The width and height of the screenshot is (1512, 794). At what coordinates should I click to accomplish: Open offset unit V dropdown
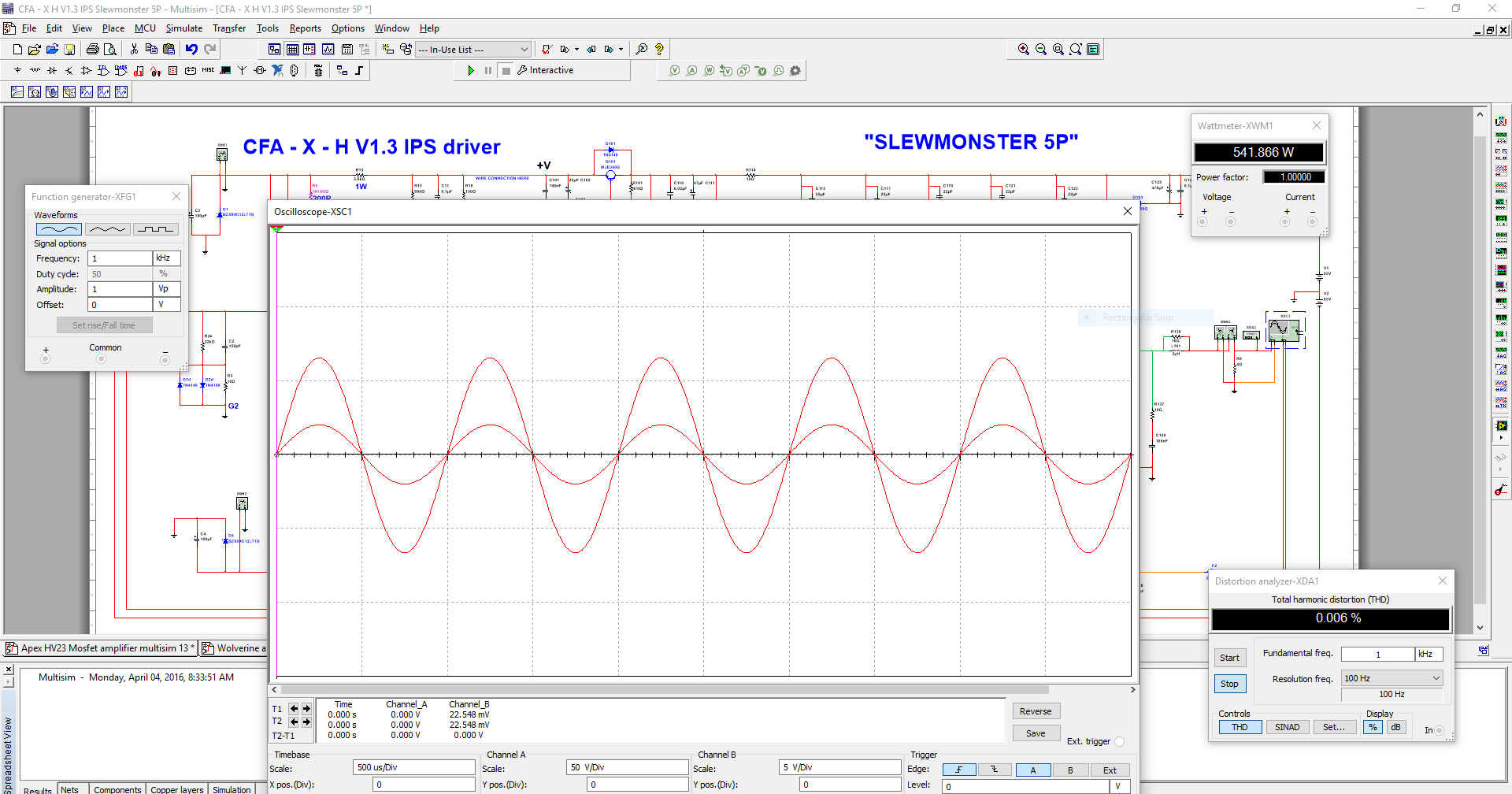click(167, 304)
